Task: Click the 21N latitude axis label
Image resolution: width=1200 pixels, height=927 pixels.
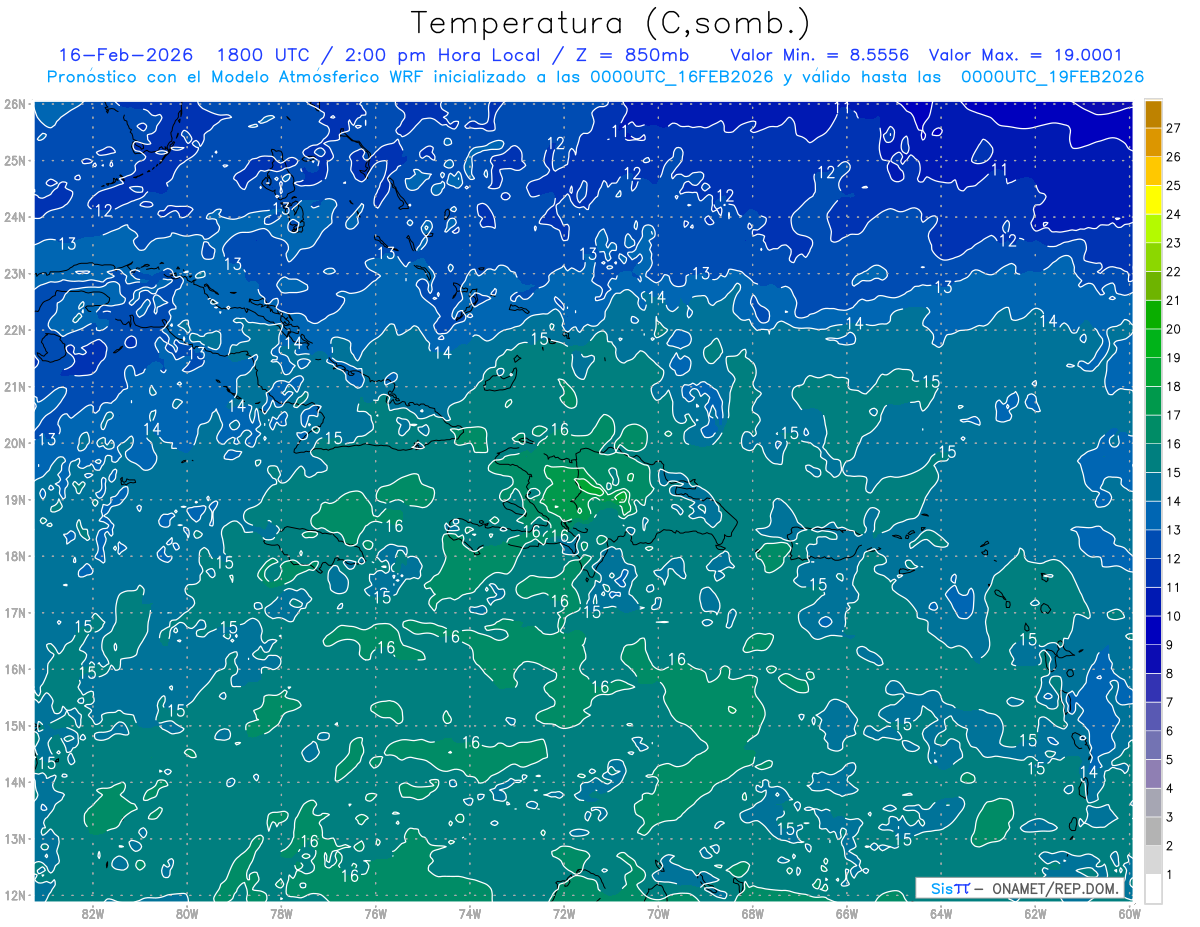Action: pyautogui.click(x=15, y=386)
